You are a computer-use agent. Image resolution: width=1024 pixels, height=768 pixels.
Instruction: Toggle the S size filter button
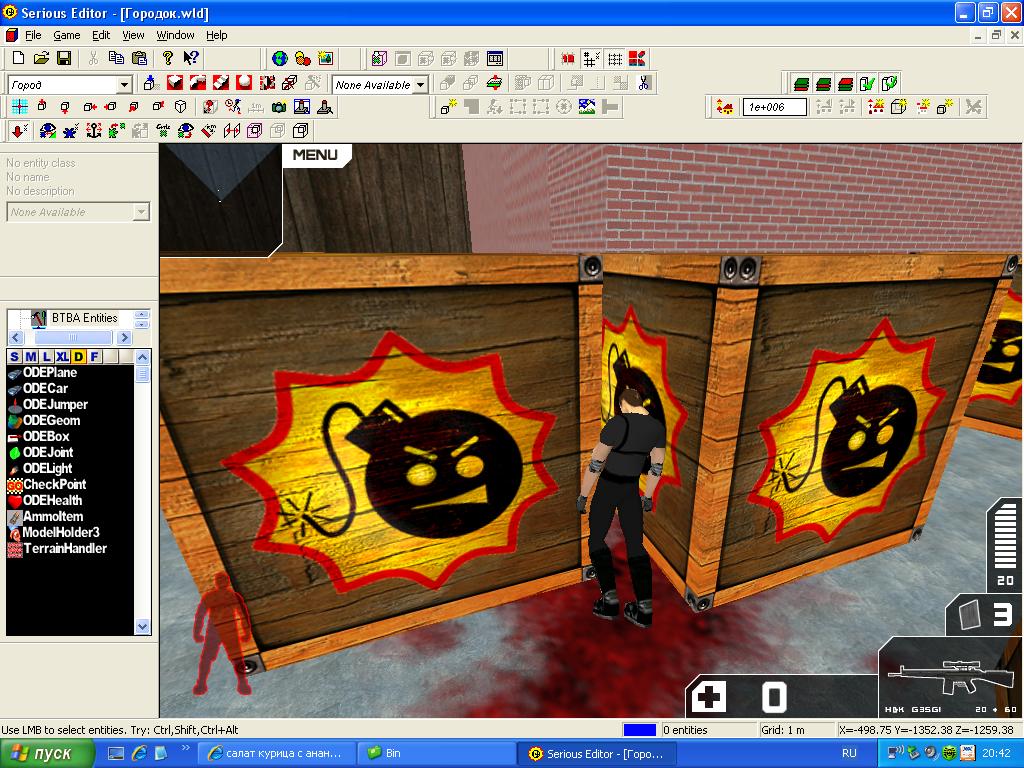(14, 357)
